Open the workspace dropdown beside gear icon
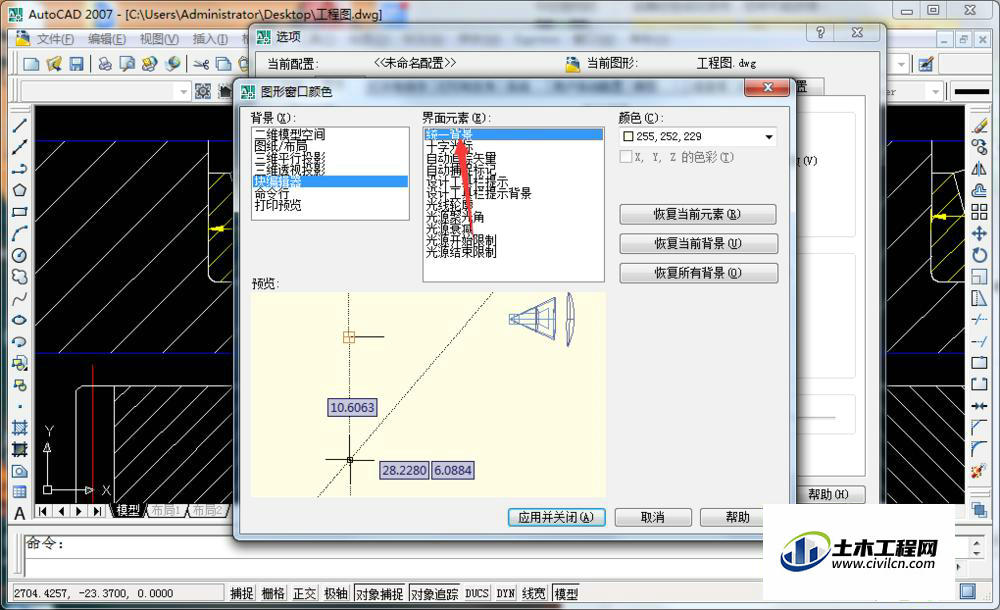The width and height of the screenshot is (1000, 610). click(184, 92)
